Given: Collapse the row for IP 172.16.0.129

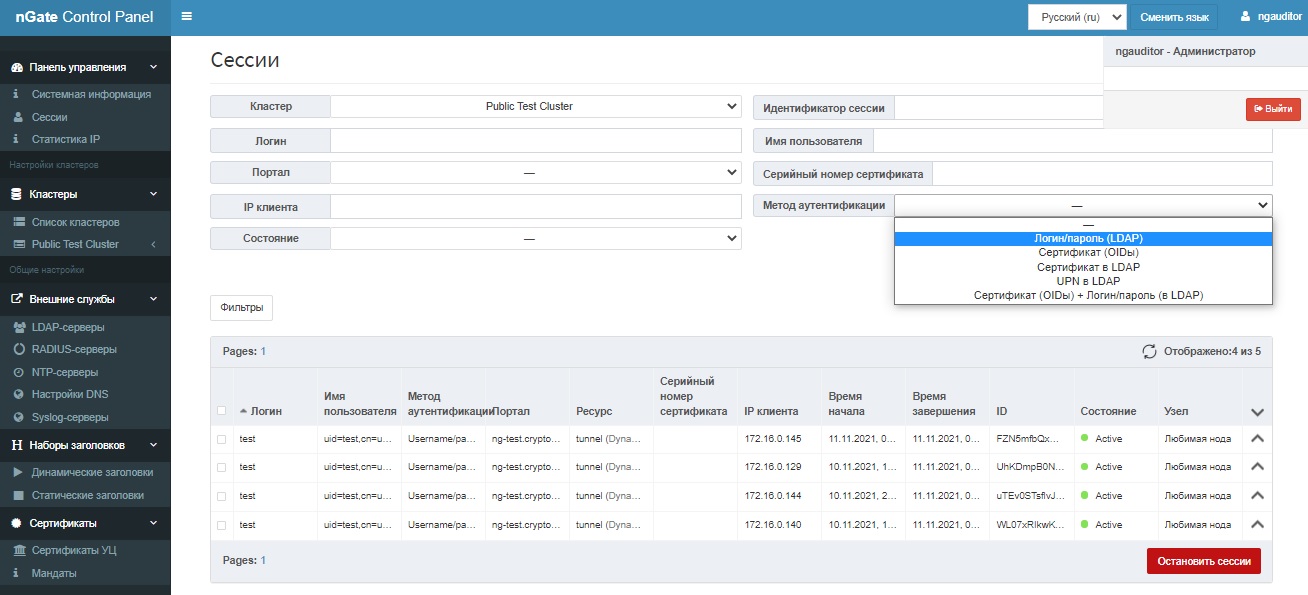Looking at the screenshot, I should [1257, 467].
